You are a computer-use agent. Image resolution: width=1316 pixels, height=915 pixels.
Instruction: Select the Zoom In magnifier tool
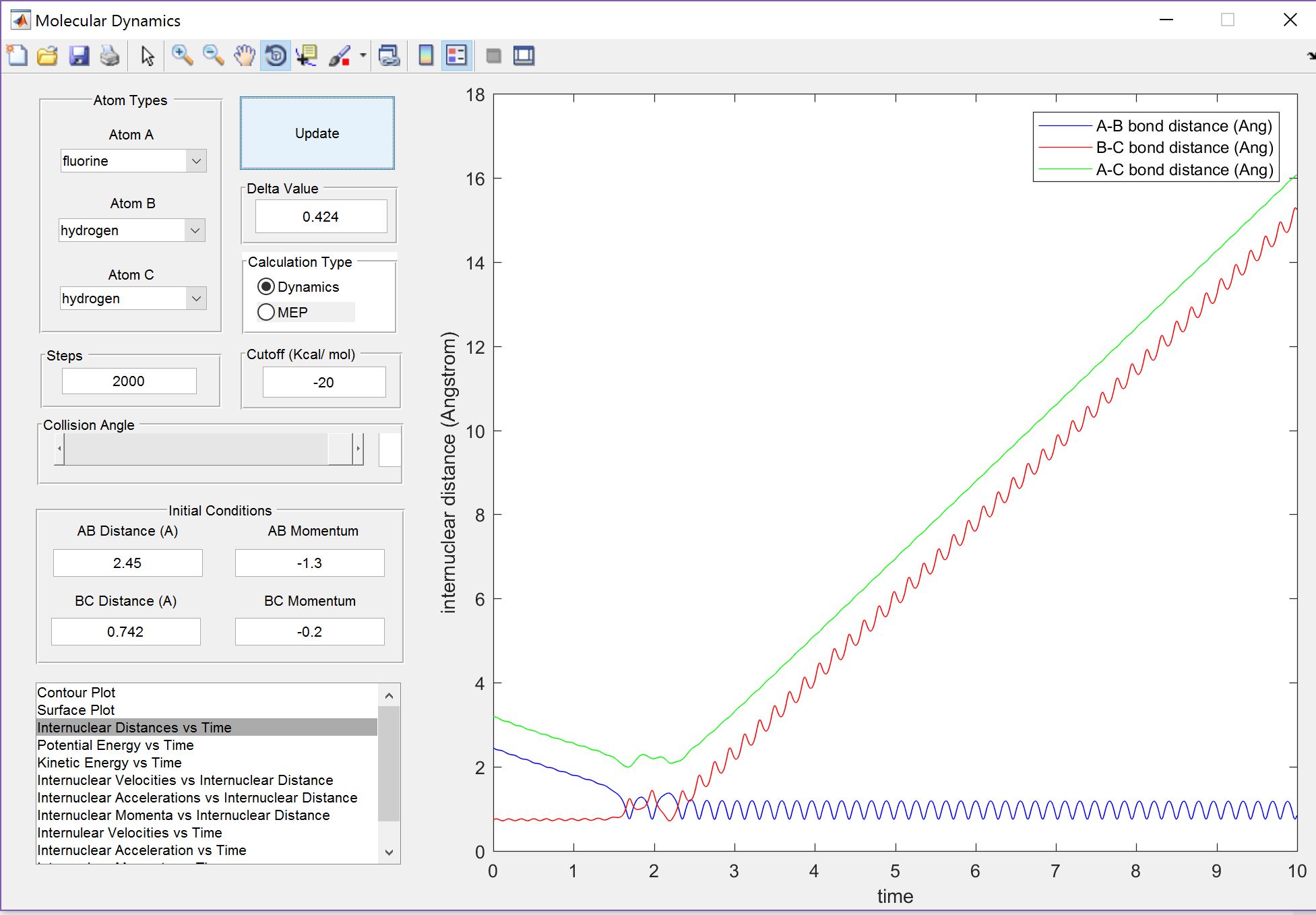pyautogui.click(x=182, y=56)
